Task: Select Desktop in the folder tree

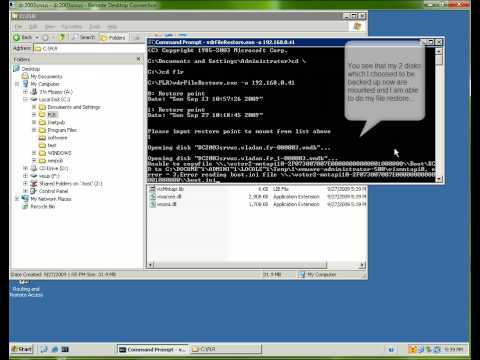Action: 31,69
